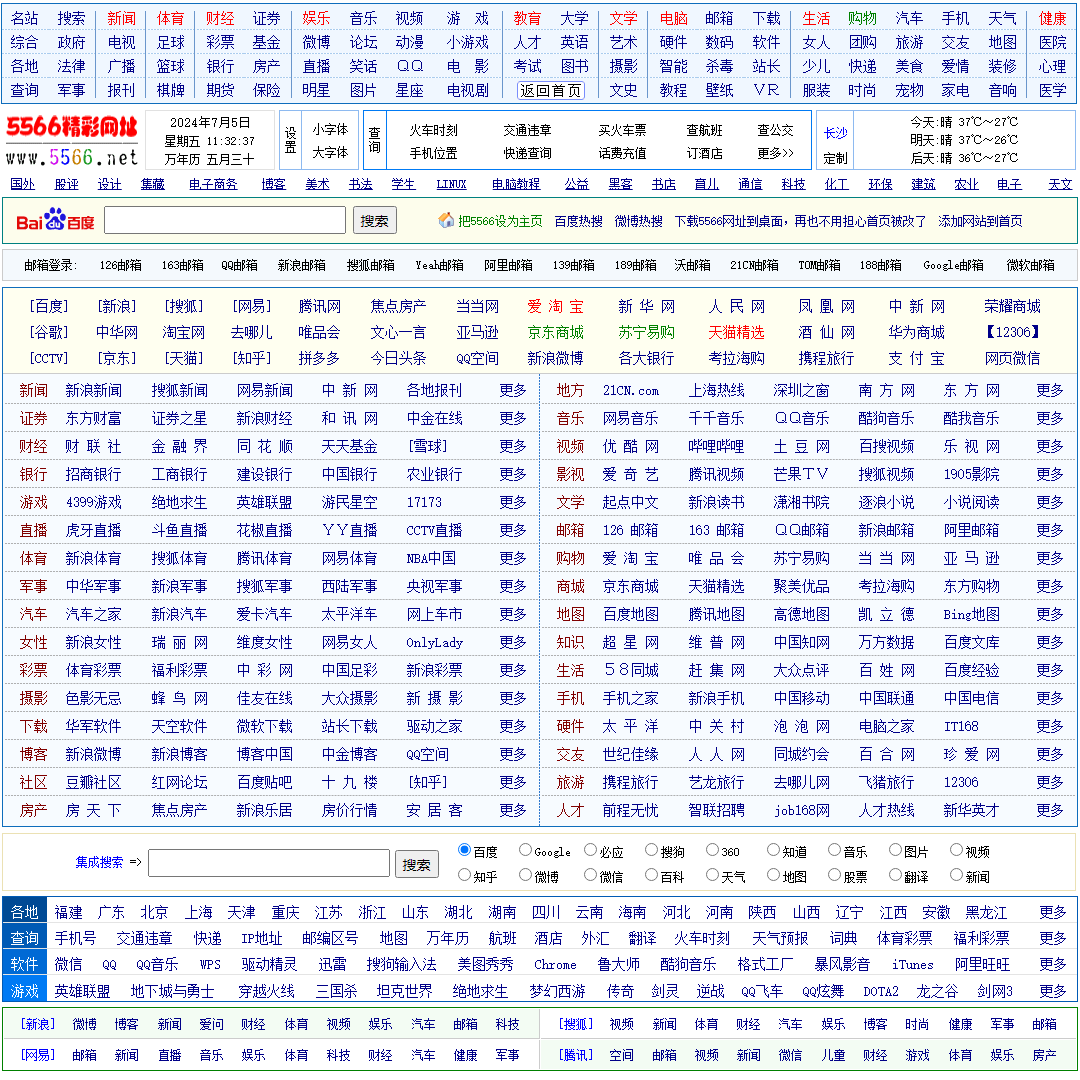Click the 拼多多 link
The height and width of the screenshot is (1080, 1080).
(319, 358)
